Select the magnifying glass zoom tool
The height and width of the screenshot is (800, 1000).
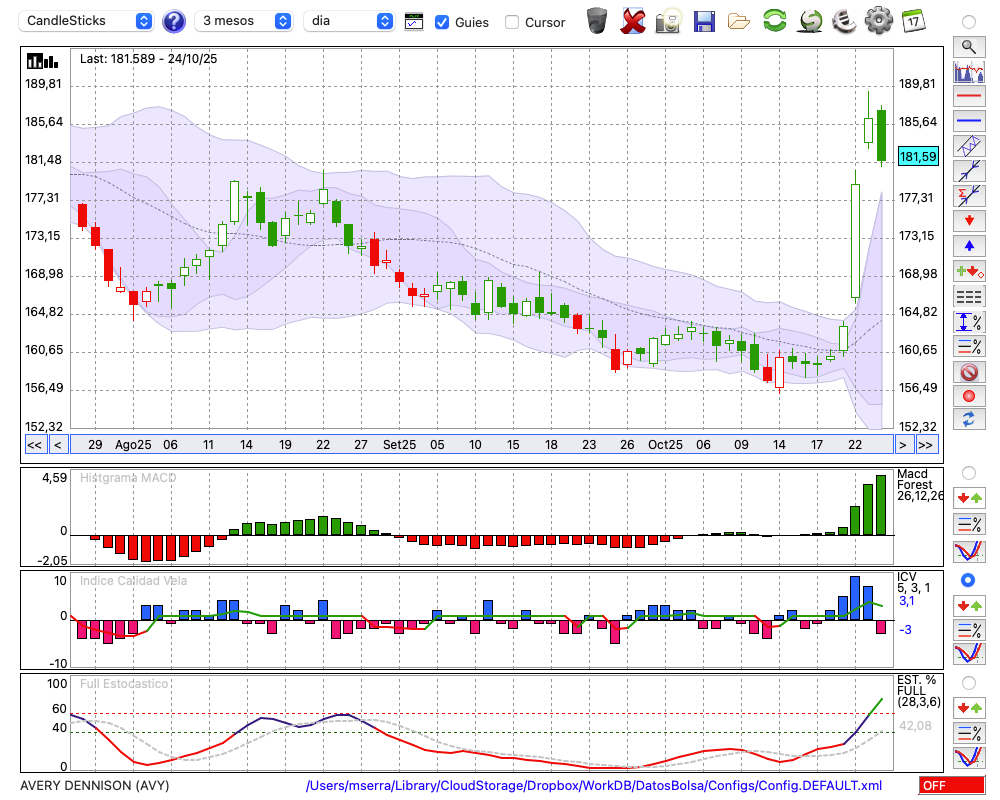[969, 46]
